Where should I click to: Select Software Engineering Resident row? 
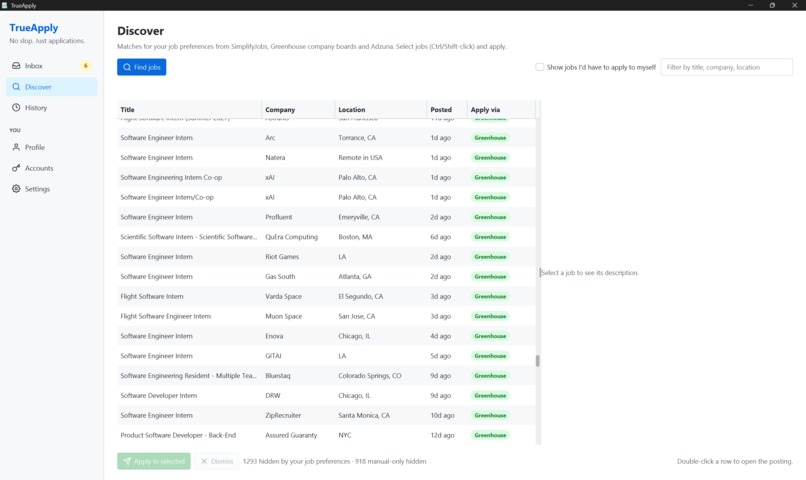coord(326,376)
